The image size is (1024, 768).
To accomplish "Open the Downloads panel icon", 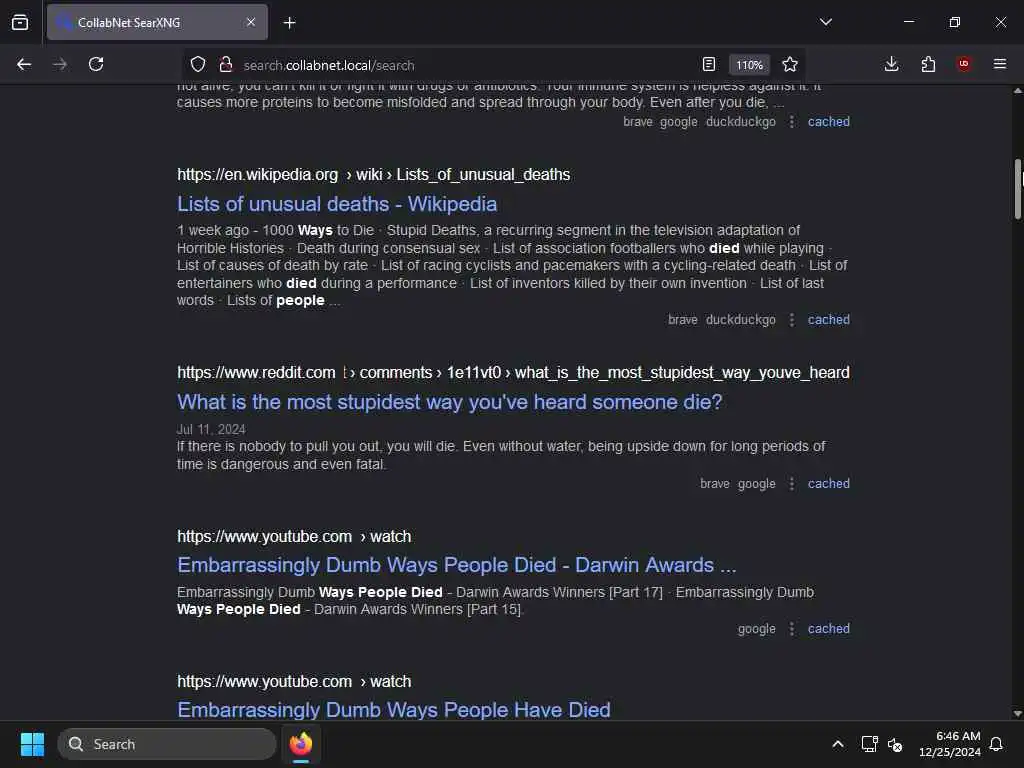I will coord(891,64).
